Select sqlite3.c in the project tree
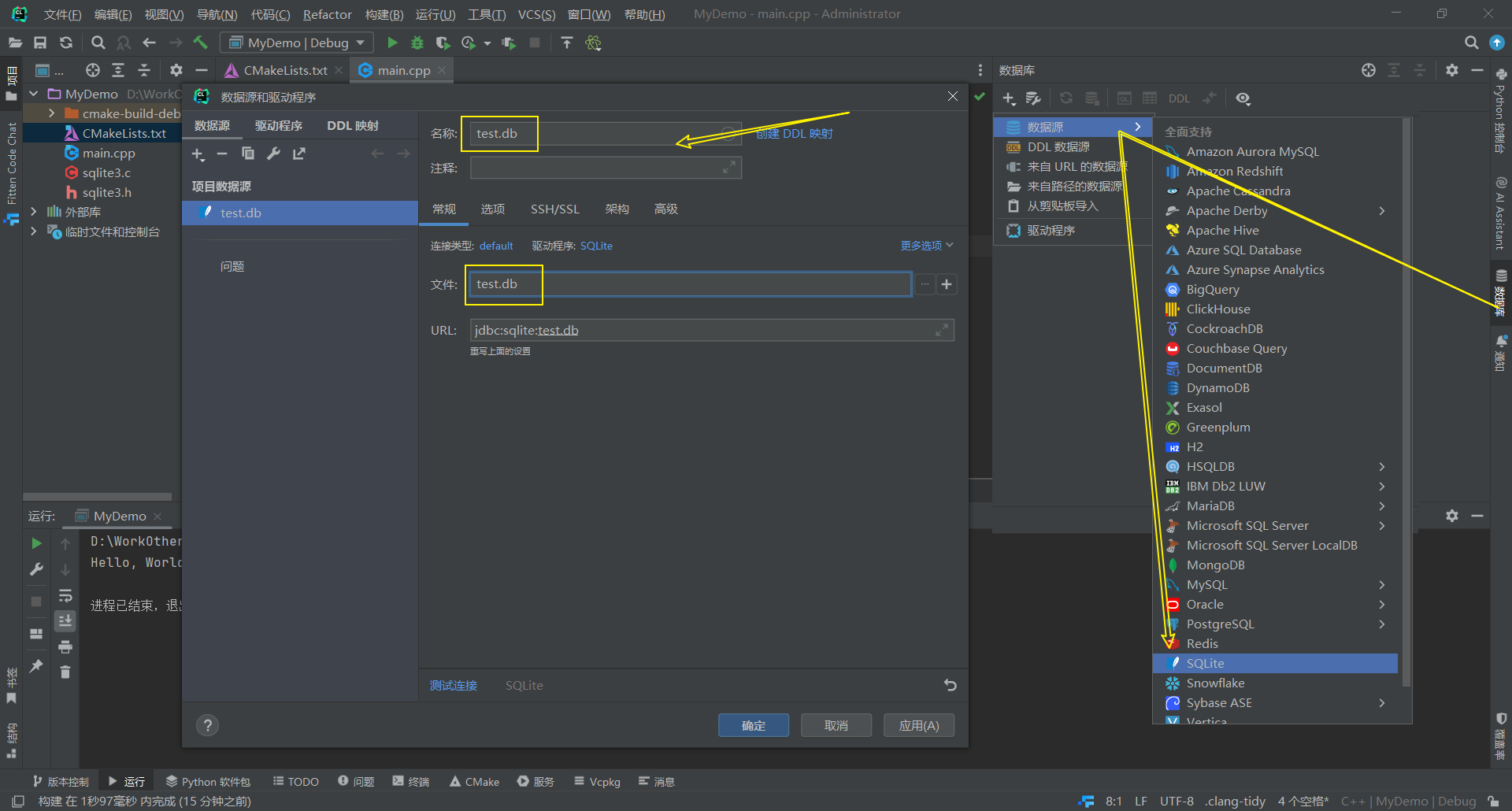The height and width of the screenshot is (811, 1512). point(106,172)
